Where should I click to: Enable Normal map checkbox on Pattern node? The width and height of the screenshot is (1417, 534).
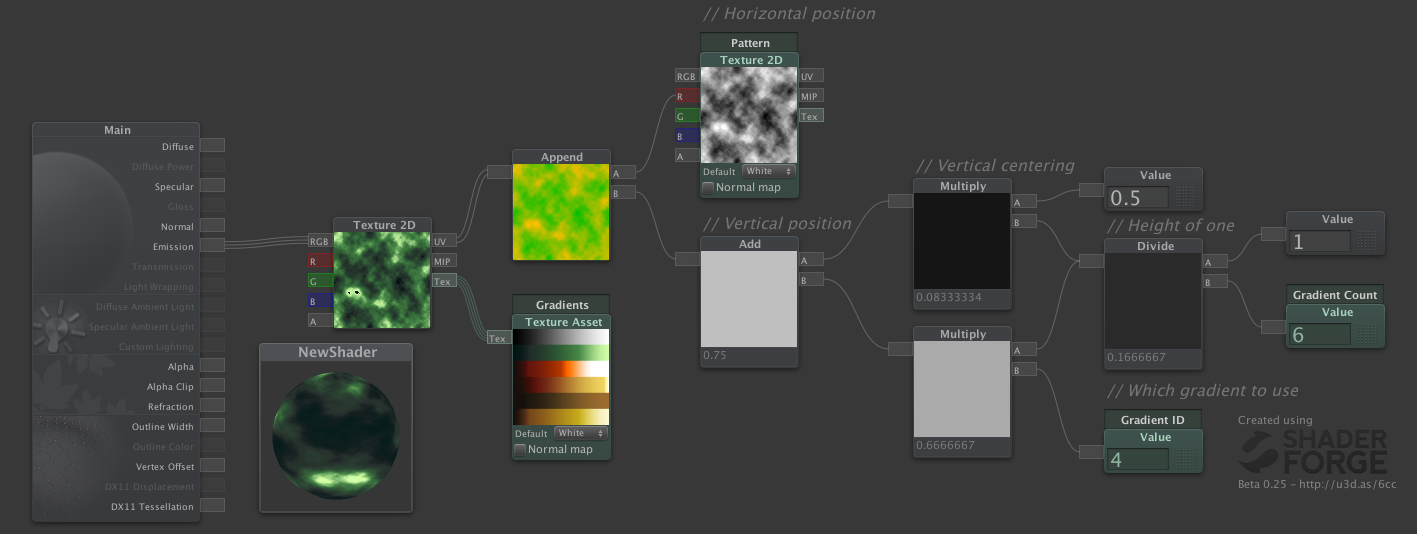[708, 188]
